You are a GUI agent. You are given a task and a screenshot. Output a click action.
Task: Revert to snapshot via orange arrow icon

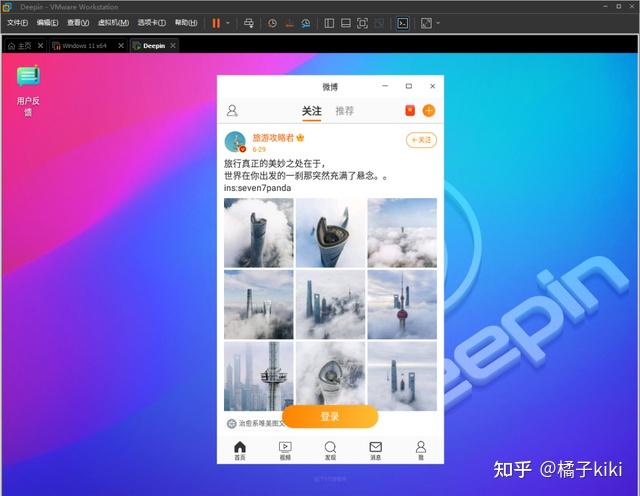(289, 23)
